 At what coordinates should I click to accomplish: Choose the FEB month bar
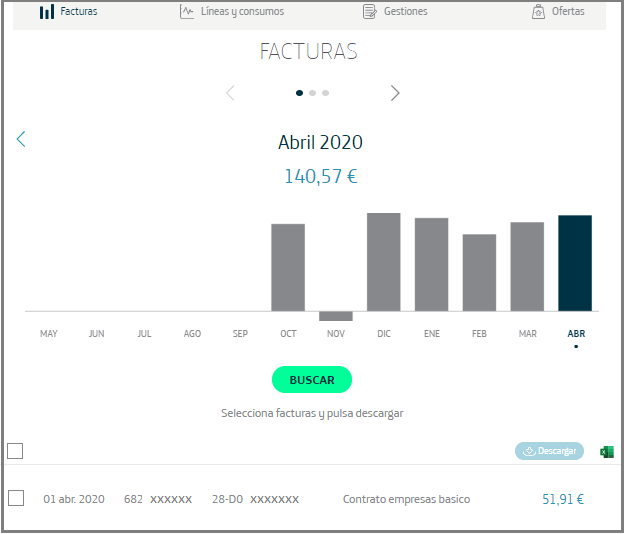[x=479, y=272]
